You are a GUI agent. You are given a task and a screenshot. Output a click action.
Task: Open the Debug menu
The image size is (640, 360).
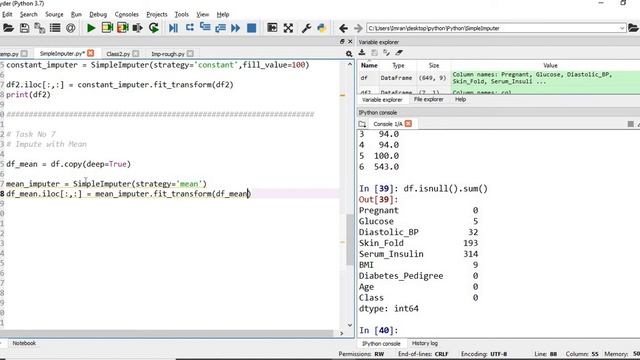pyautogui.click(x=98, y=14)
